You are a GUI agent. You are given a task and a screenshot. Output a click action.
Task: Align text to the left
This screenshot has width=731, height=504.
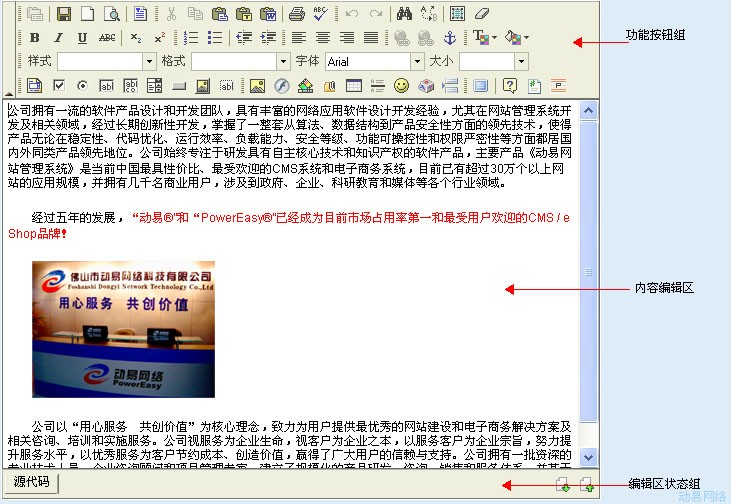click(x=299, y=37)
